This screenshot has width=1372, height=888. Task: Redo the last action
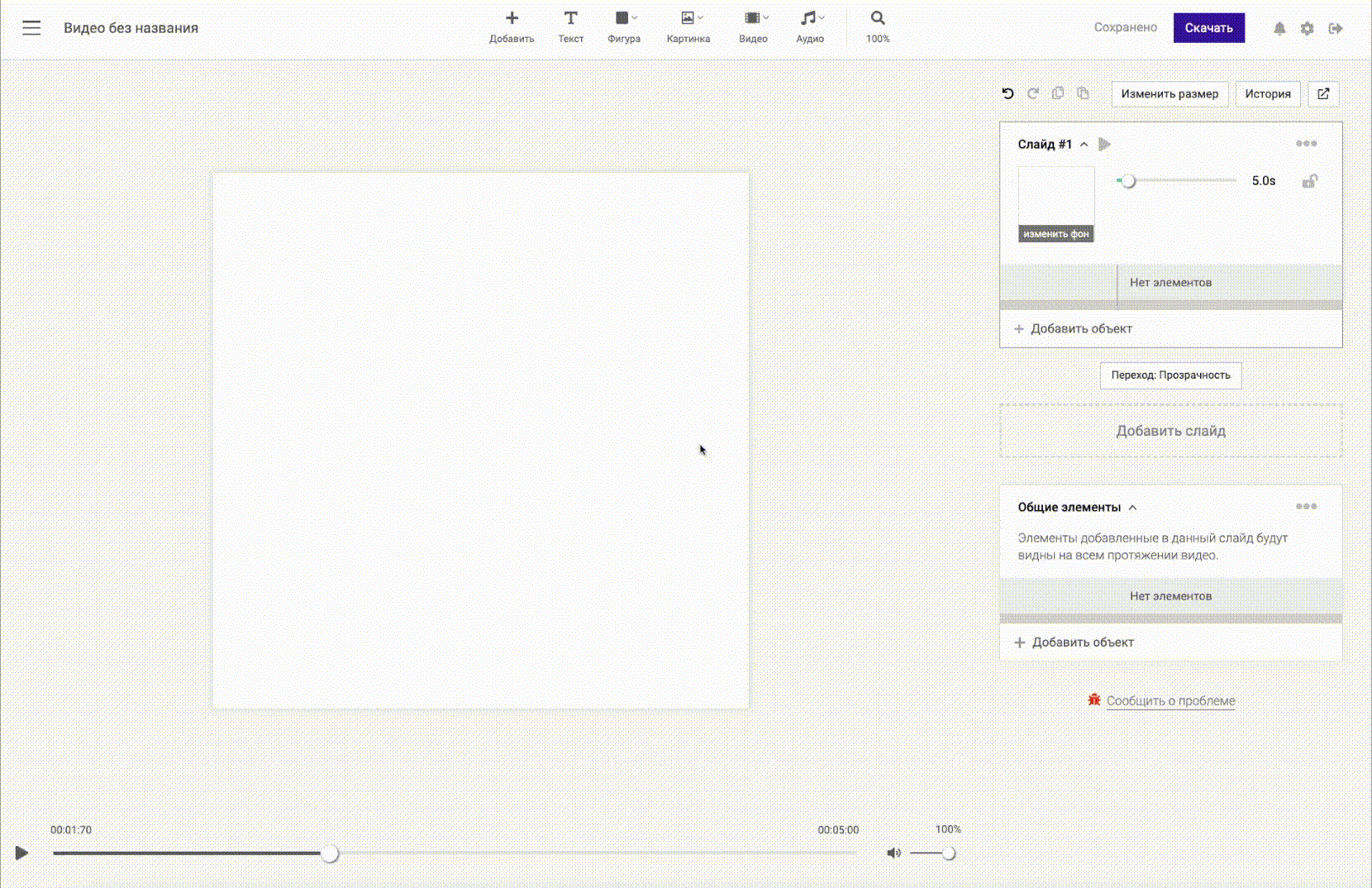1033,93
